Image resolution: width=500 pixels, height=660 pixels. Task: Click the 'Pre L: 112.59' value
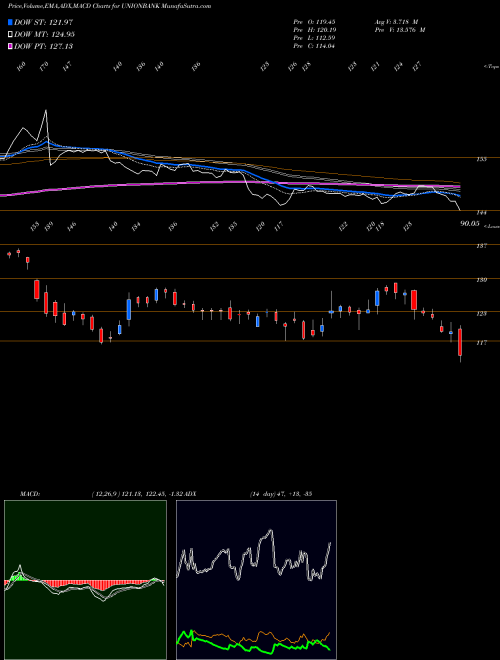314,38
